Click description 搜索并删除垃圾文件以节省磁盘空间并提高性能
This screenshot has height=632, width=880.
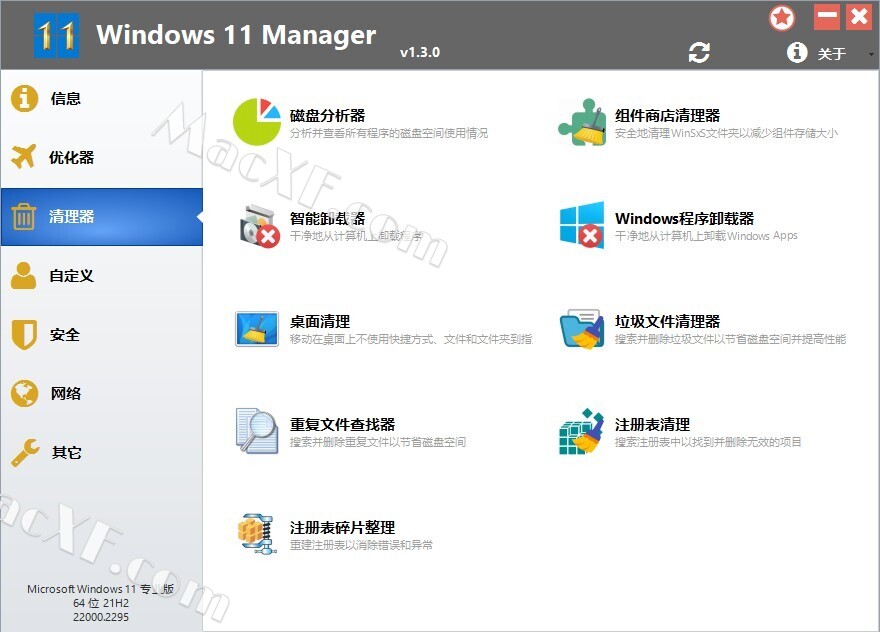click(x=730, y=339)
